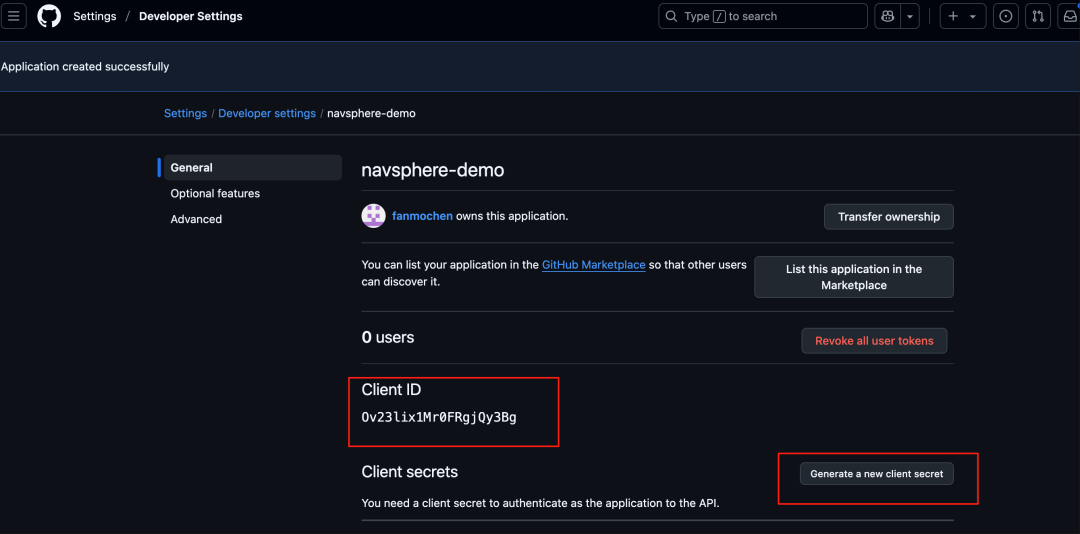Image resolution: width=1080 pixels, height=534 pixels.
Task: Click the Developer settings breadcrumb link
Action: (267, 113)
